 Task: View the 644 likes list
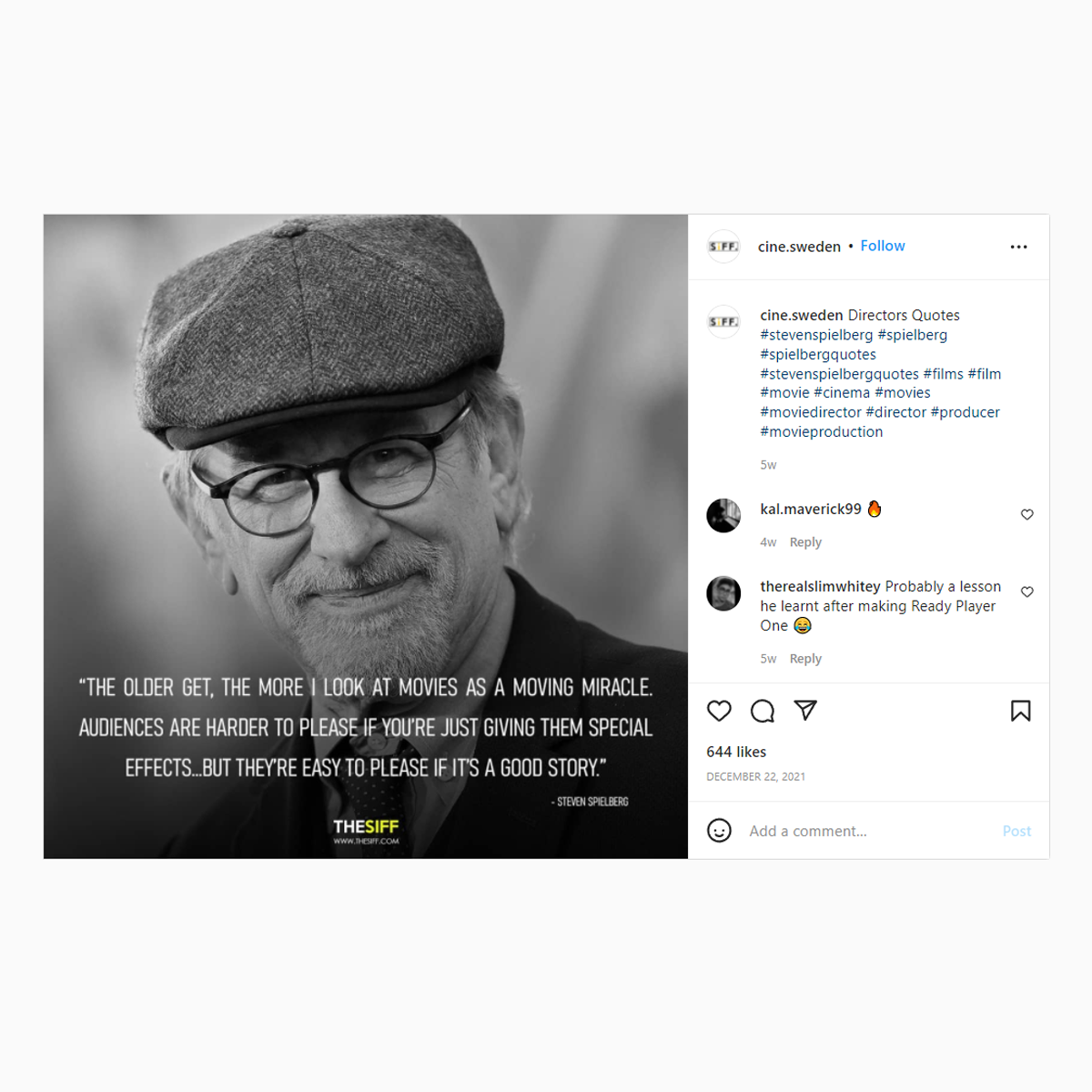coord(736,752)
